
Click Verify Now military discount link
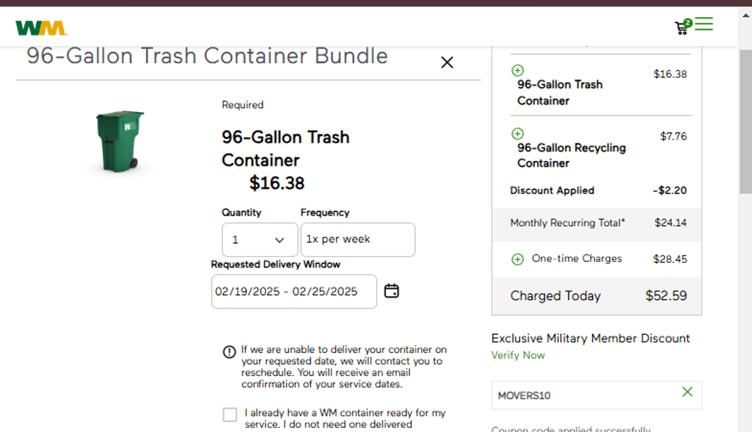pyautogui.click(x=518, y=355)
